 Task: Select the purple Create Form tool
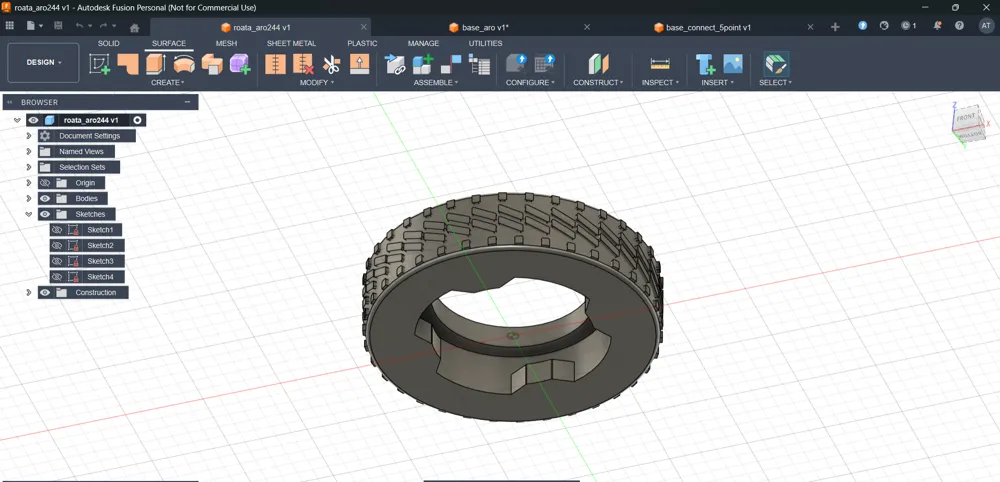coord(240,64)
